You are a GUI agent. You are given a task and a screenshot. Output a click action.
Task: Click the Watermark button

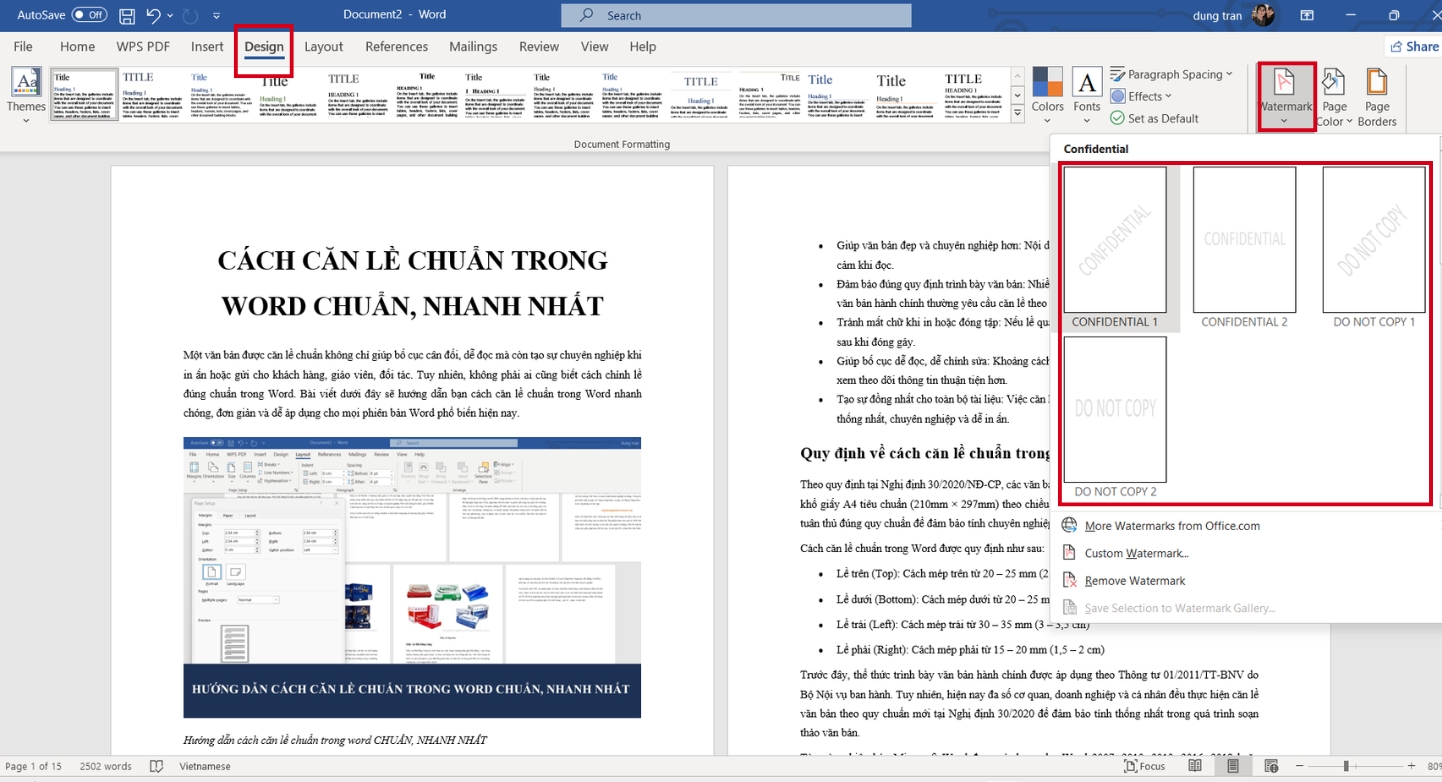pos(1285,96)
